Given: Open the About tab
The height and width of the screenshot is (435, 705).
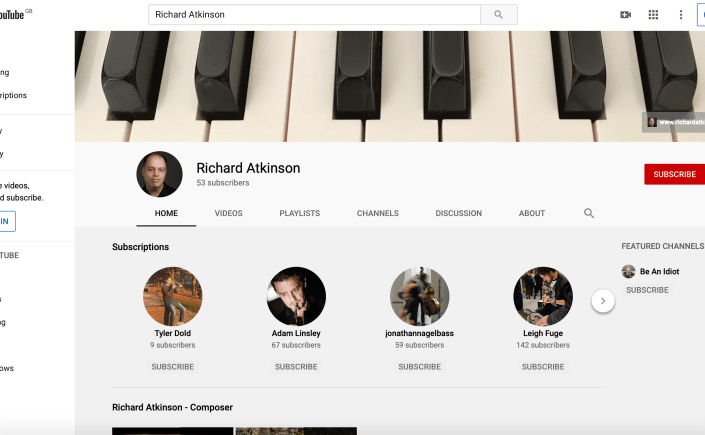Looking at the screenshot, I should 532,213.
